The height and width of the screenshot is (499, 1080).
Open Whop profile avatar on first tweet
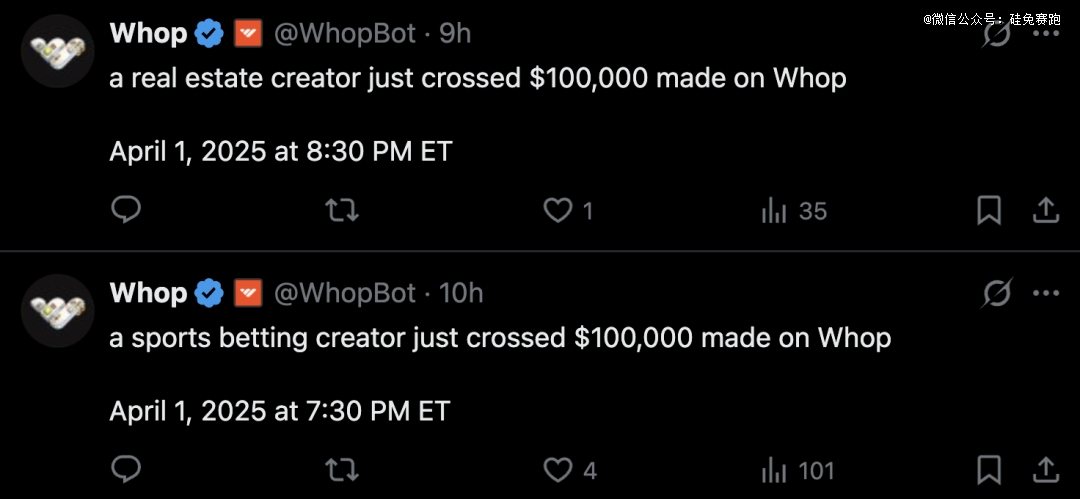[57, 51]
